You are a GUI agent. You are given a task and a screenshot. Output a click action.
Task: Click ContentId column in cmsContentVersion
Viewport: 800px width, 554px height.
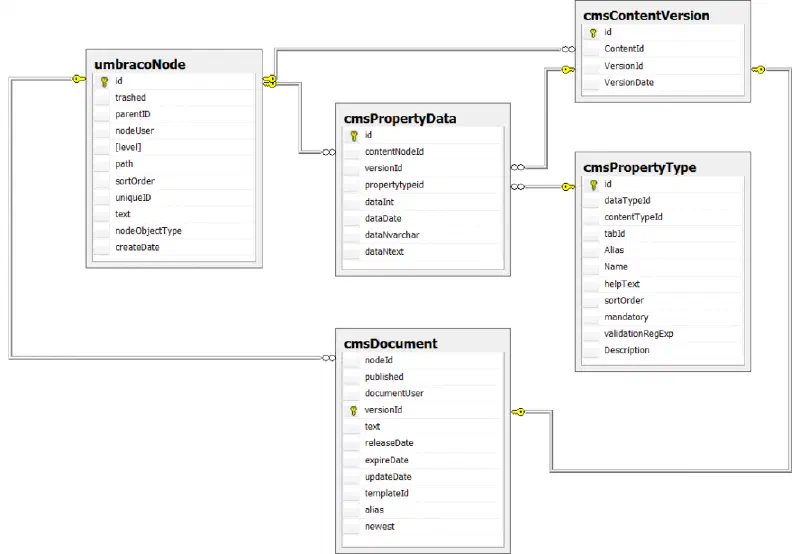(x=662, y=49)
